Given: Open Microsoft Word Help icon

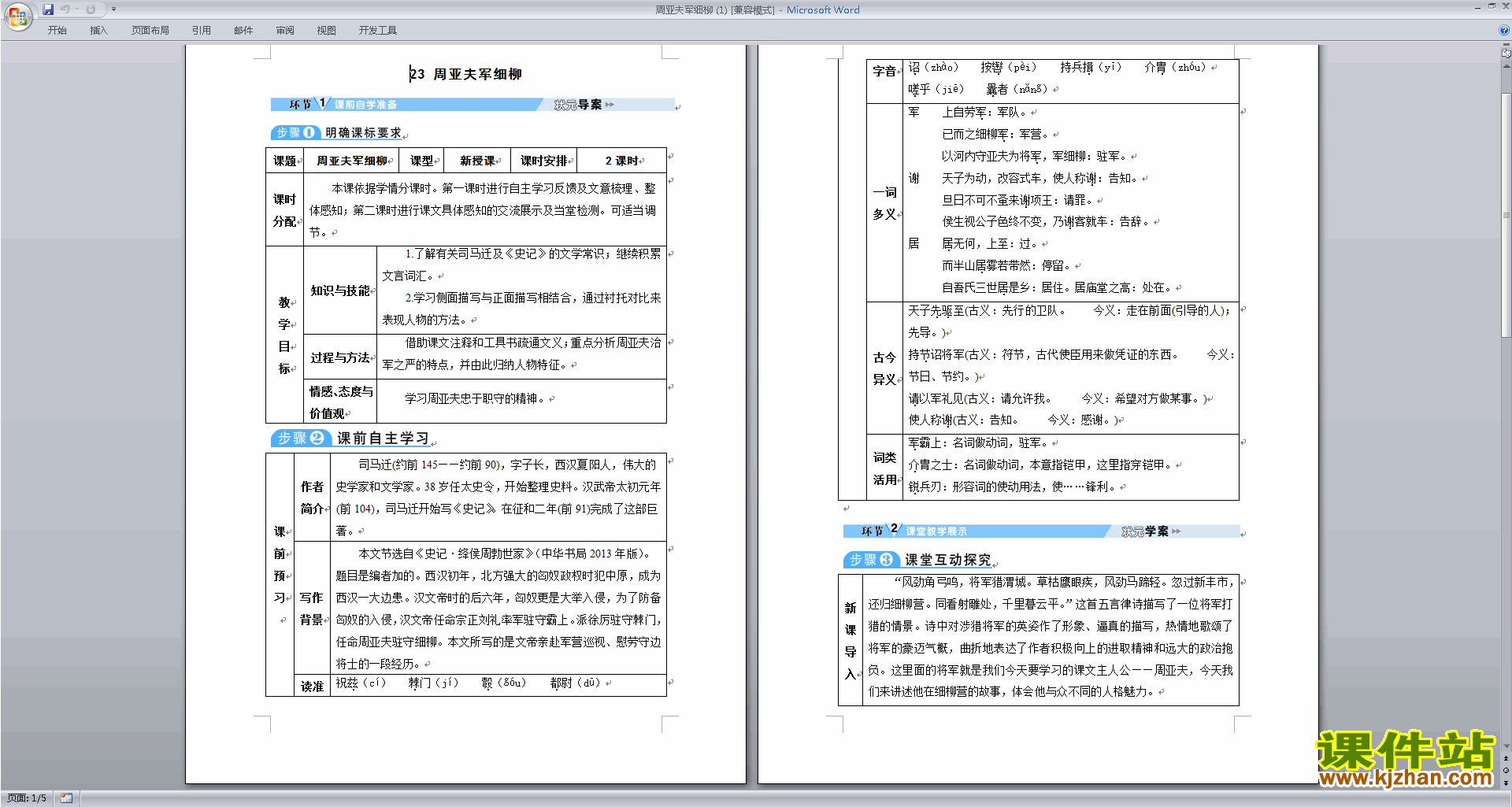Looking at the screenshot, I should click(1503, 31).
